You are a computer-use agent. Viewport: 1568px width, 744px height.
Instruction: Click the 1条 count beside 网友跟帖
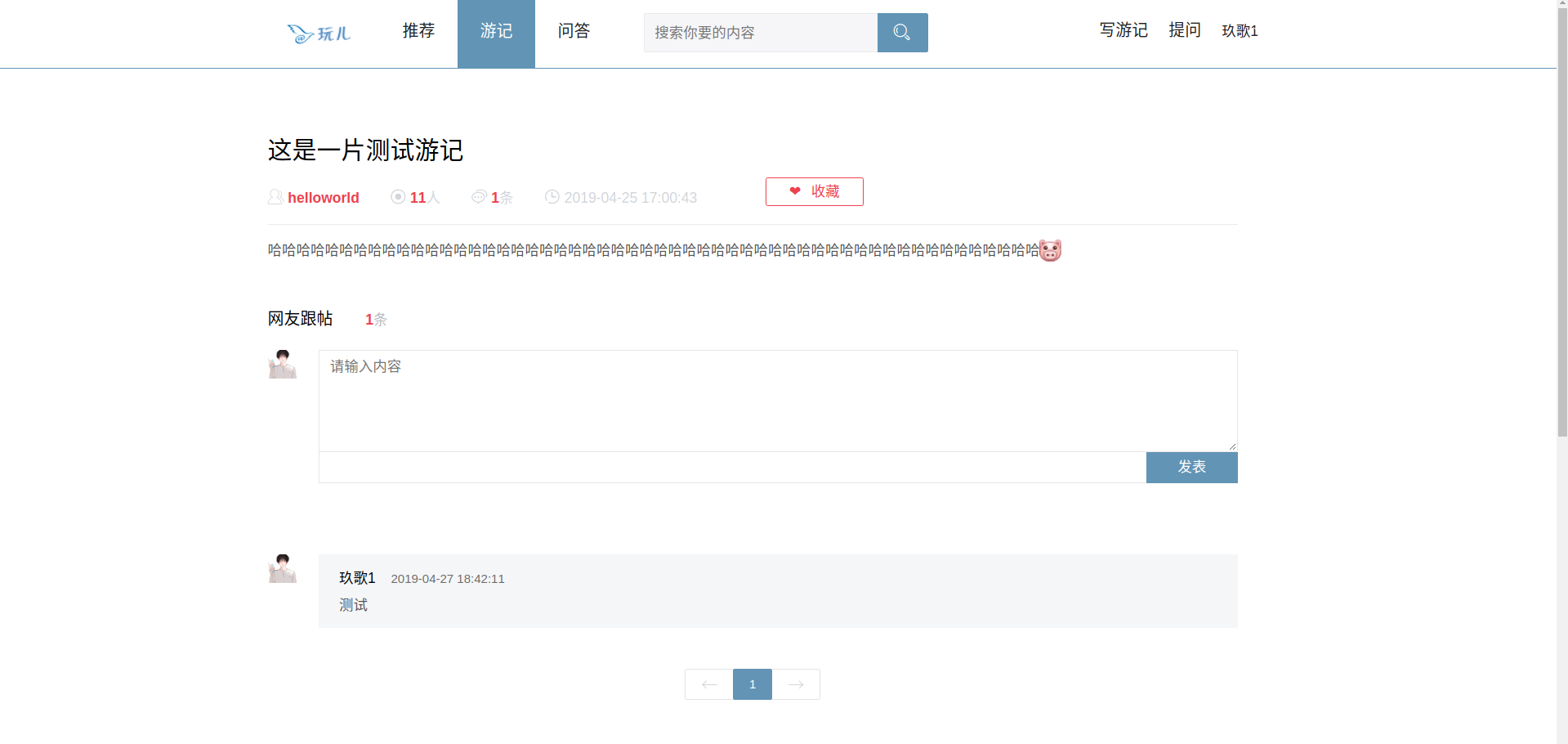[376, 320]
